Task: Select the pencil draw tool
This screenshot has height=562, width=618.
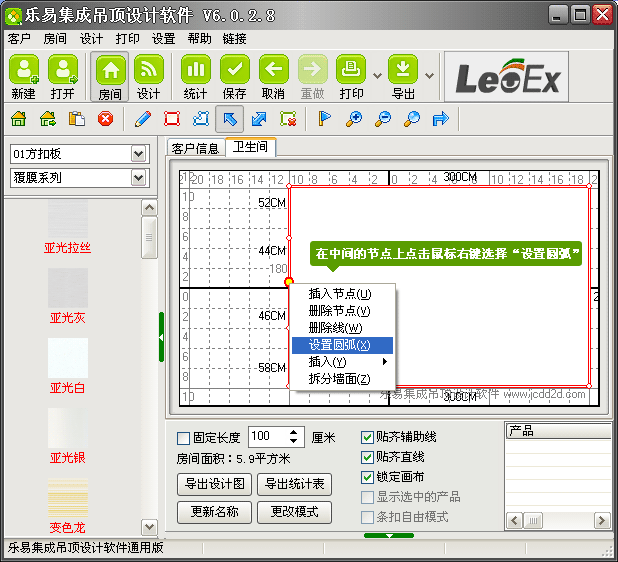Action: tap(142, 119)
